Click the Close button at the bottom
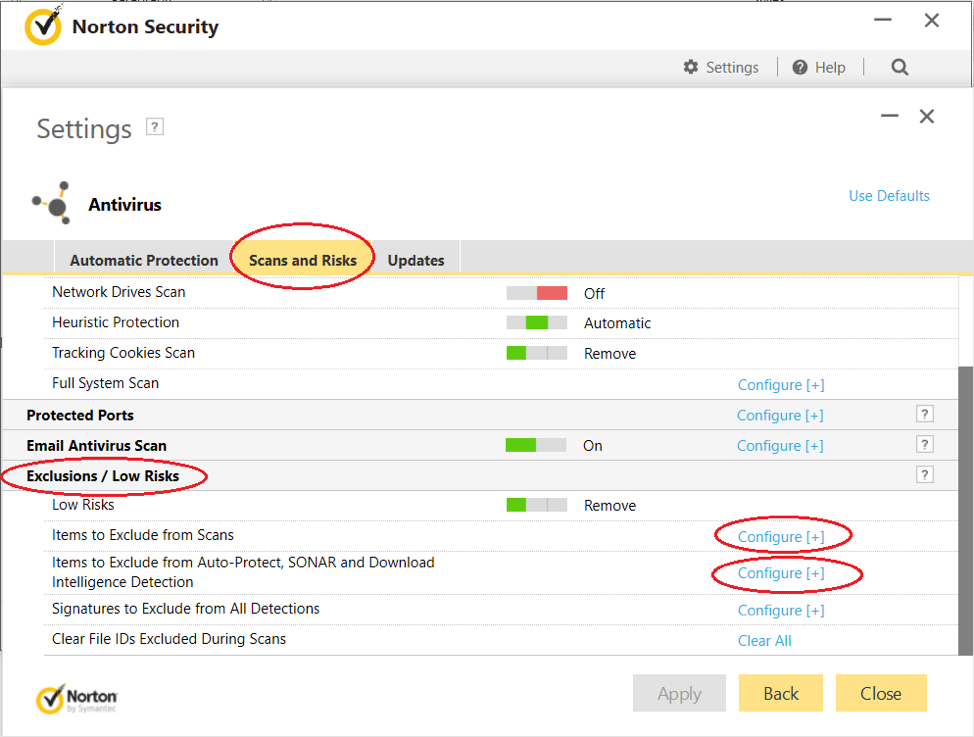 pyautogui.click(x=881, y=693)
